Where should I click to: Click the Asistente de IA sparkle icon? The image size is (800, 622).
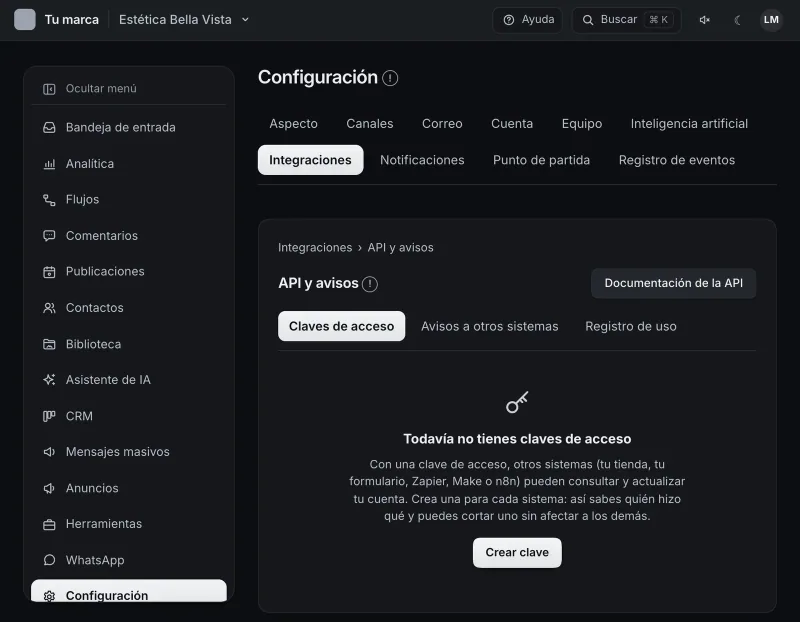click(x=49, y=380)
